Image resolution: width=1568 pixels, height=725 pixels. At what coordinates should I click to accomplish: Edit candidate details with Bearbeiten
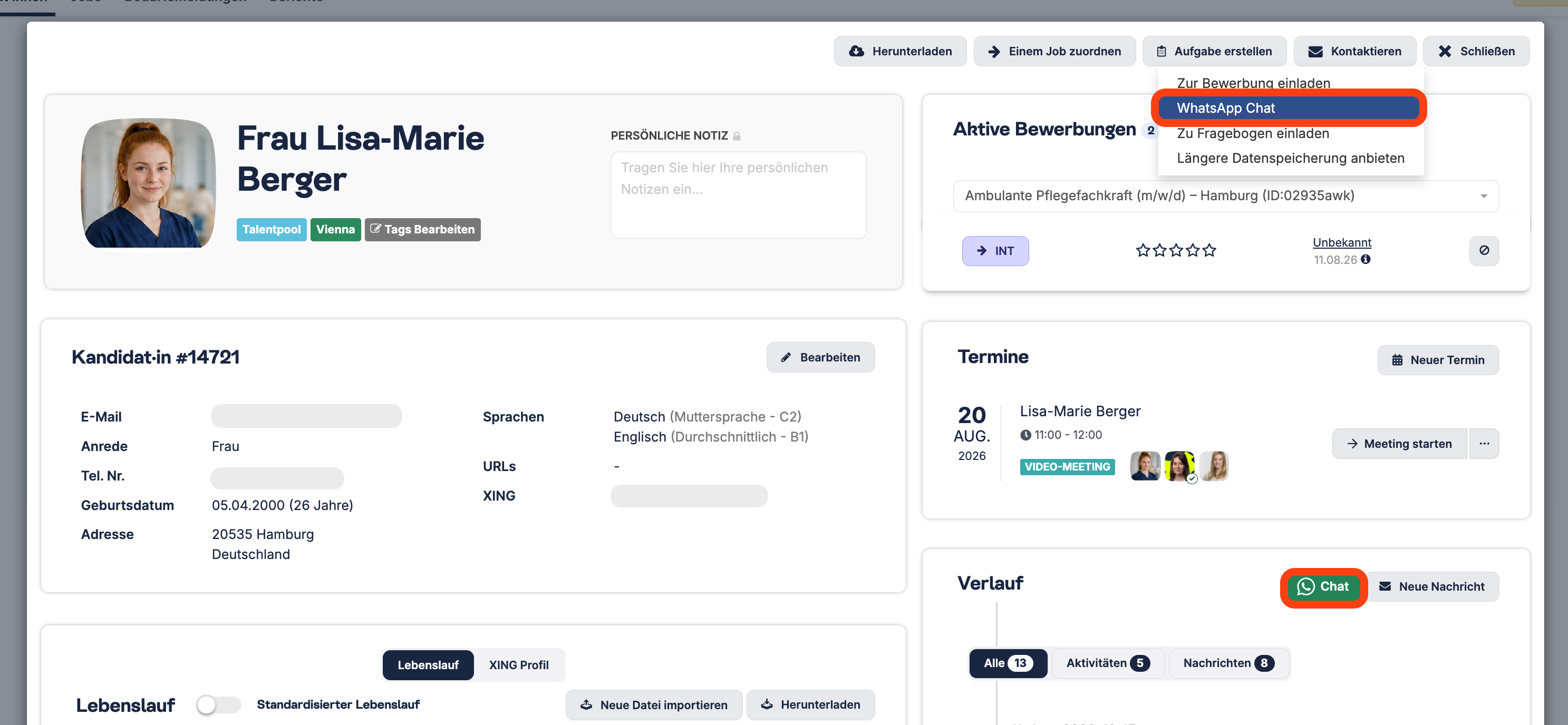point(820,357)
